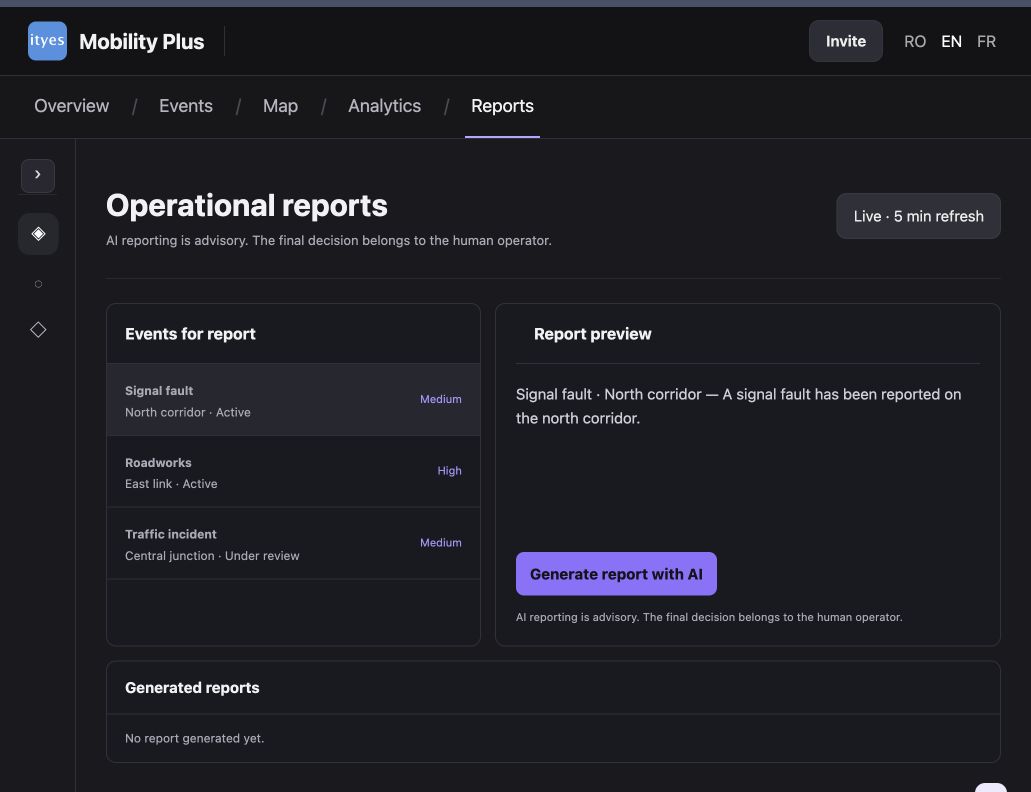Click the Medium badge on Signal fault
The height and width of the screenshot is (792, 1031).
441,399
